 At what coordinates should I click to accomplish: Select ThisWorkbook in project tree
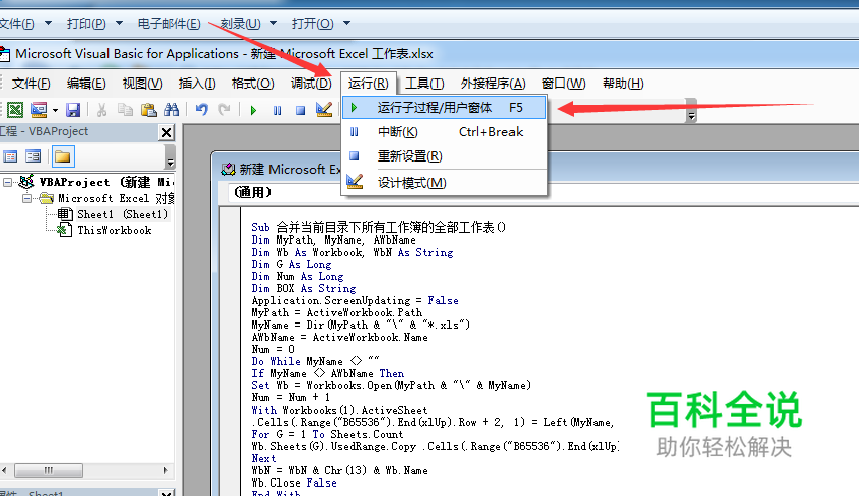[x=114, y=230]
